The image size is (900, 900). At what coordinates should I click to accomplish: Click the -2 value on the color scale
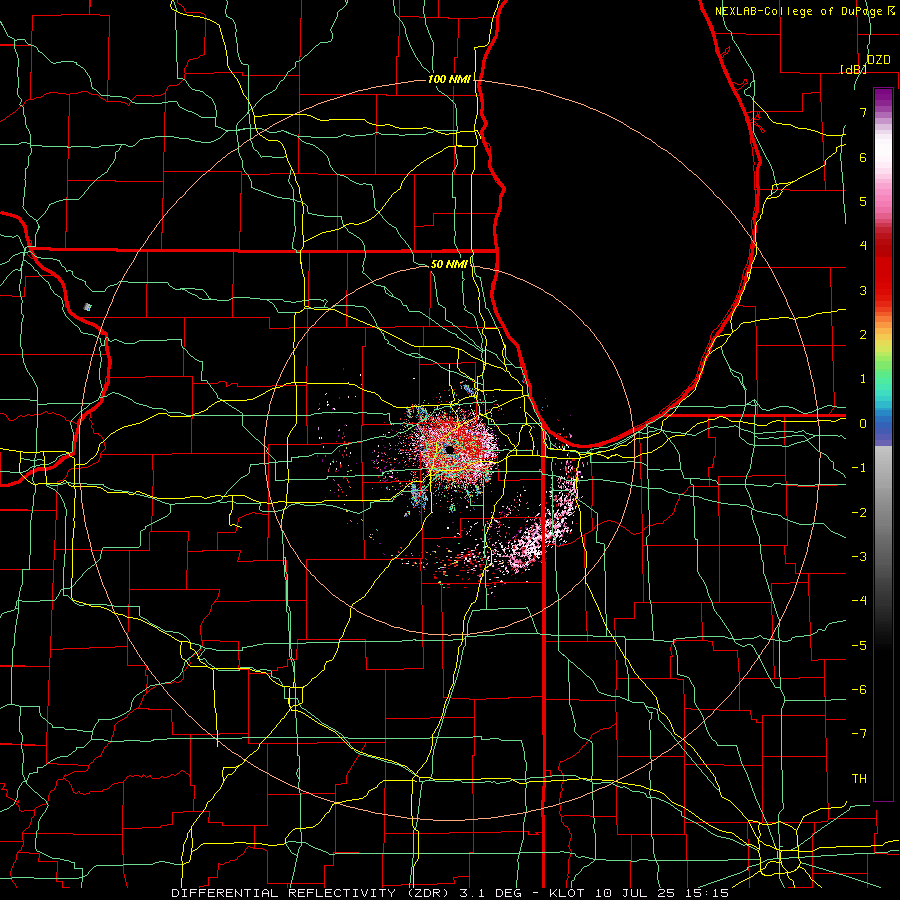(x=859, y=513)
